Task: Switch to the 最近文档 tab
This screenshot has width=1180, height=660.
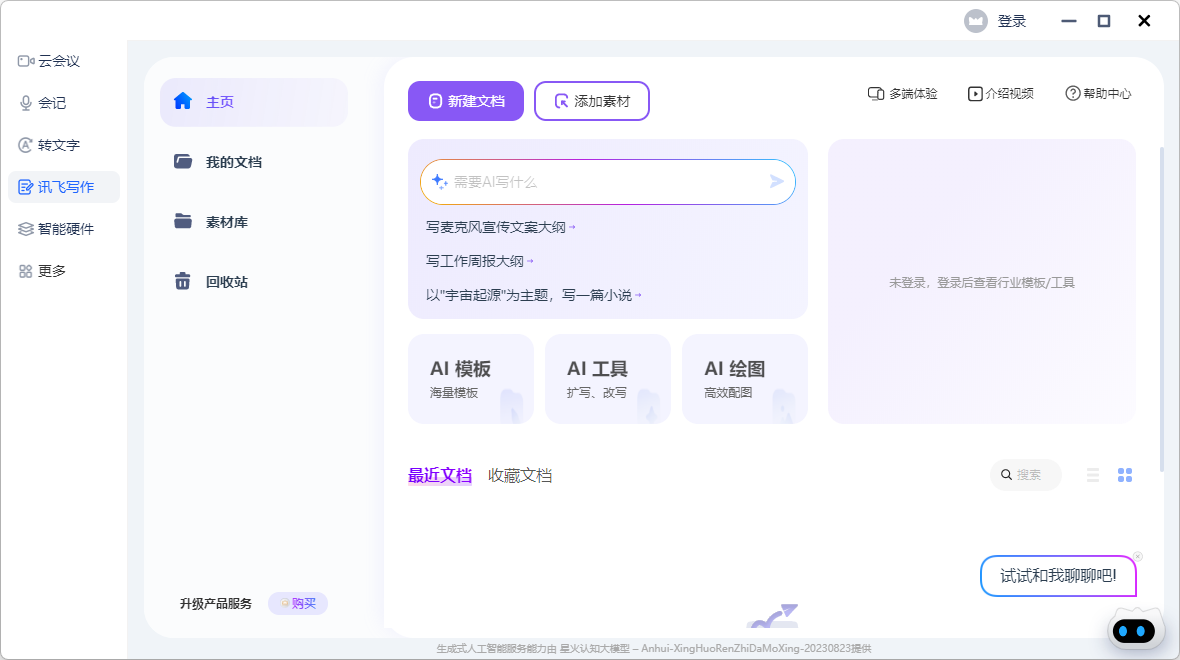Action: coord(439,476)
